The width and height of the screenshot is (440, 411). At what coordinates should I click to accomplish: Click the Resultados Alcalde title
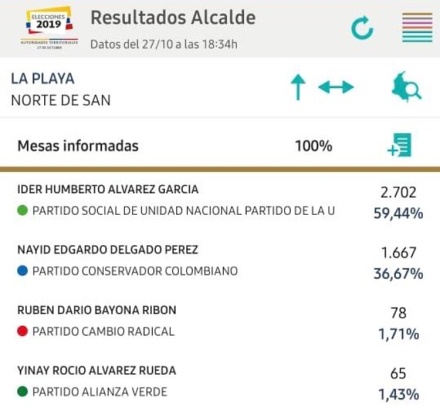[173, 18]
